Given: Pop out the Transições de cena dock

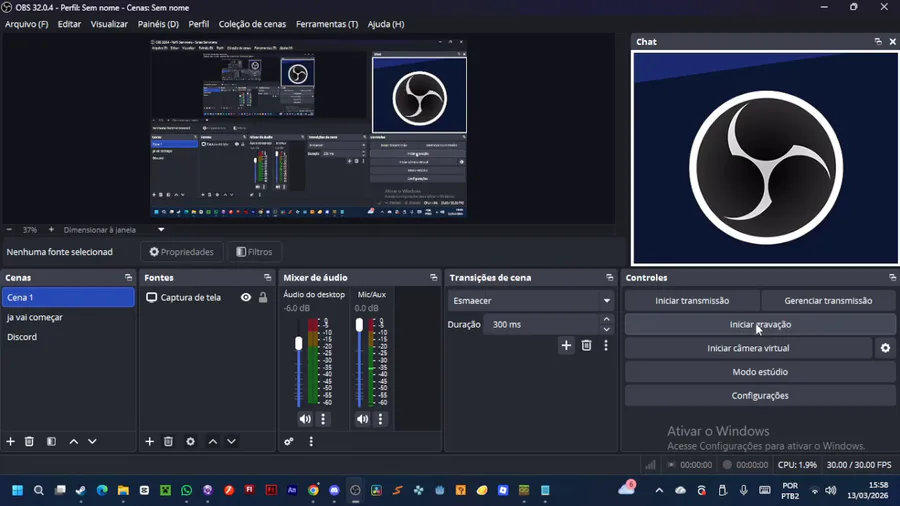Looking at the screenshot, I should tap(610, 278).
